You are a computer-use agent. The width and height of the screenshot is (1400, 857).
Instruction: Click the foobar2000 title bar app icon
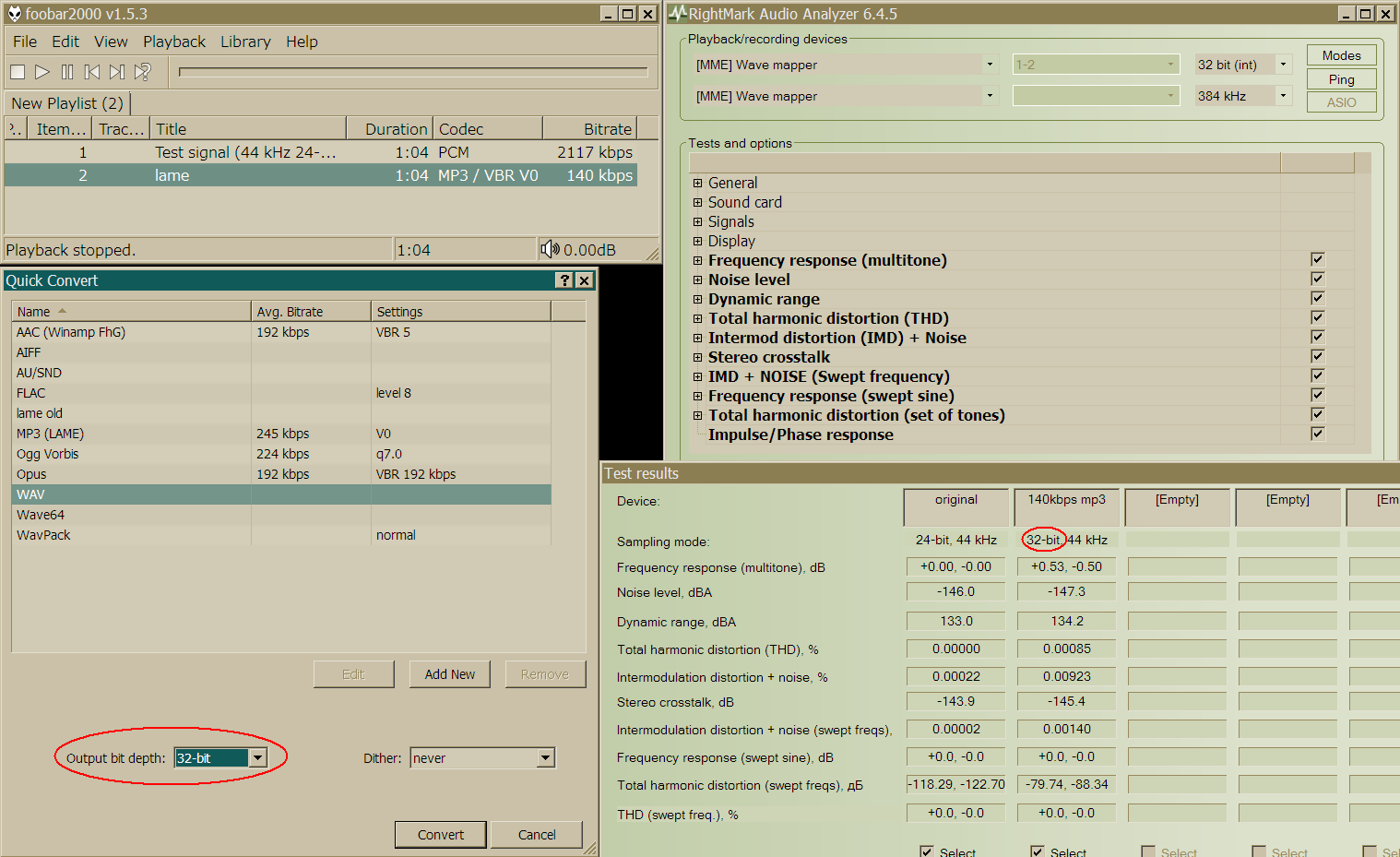pyautogui.click(x=14, y=14)
